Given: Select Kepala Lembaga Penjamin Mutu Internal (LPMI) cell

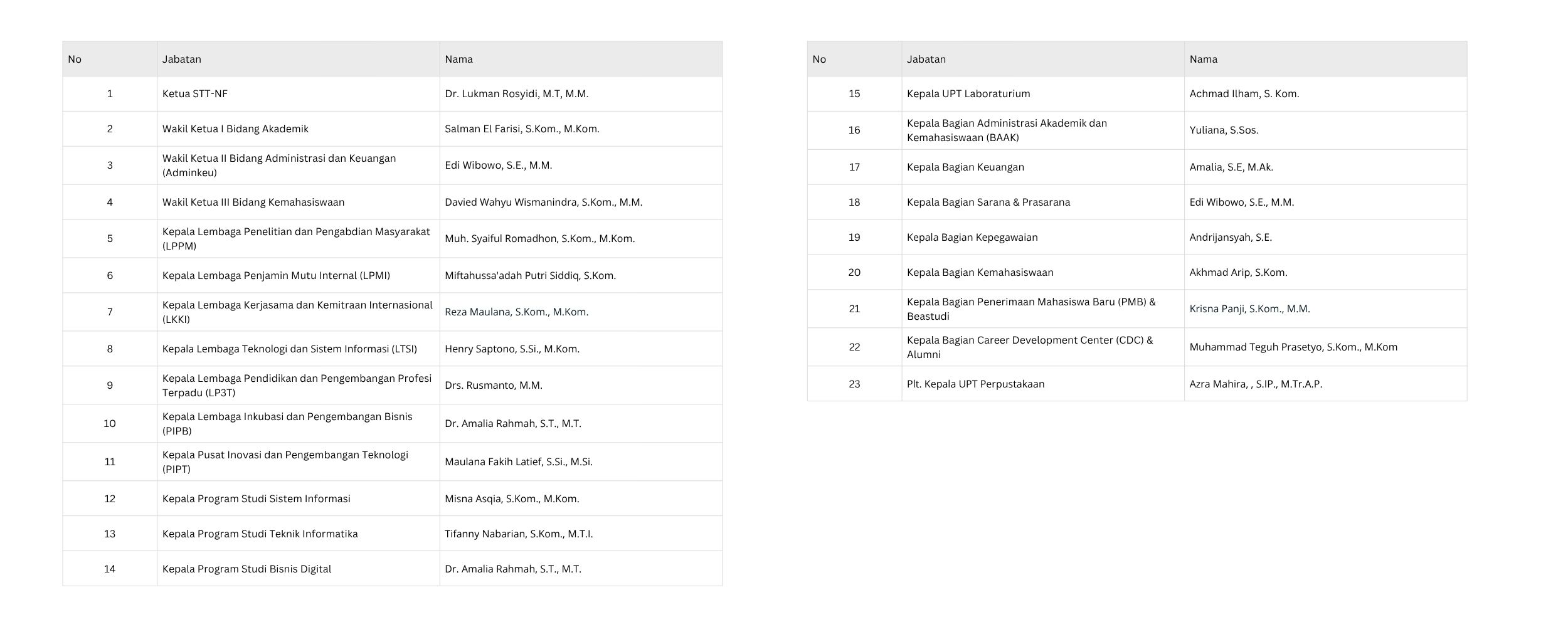Looking at the screenshot, I should (x=276, y=276).
